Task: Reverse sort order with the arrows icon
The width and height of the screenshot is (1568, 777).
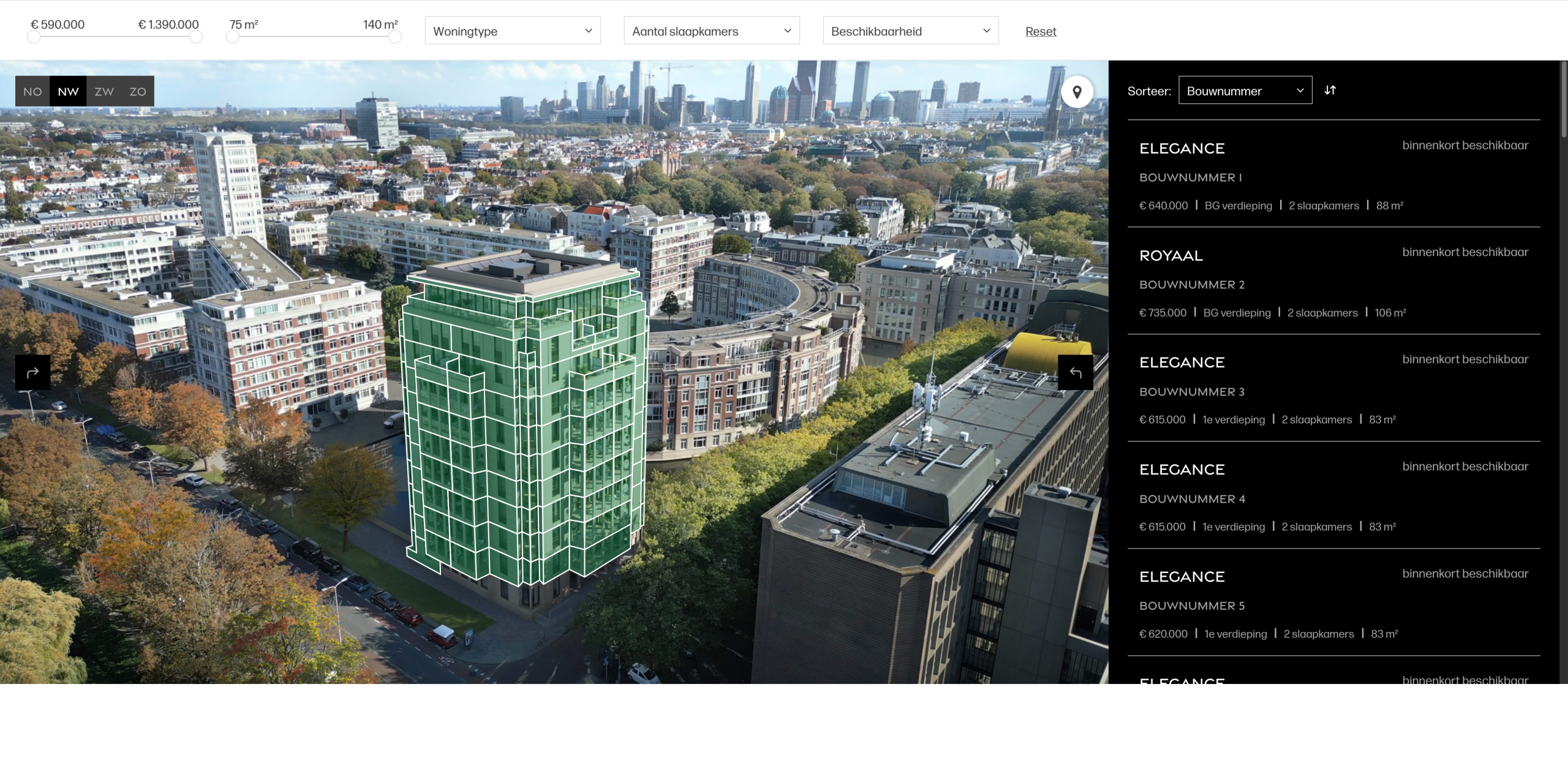Action: 1330,90
